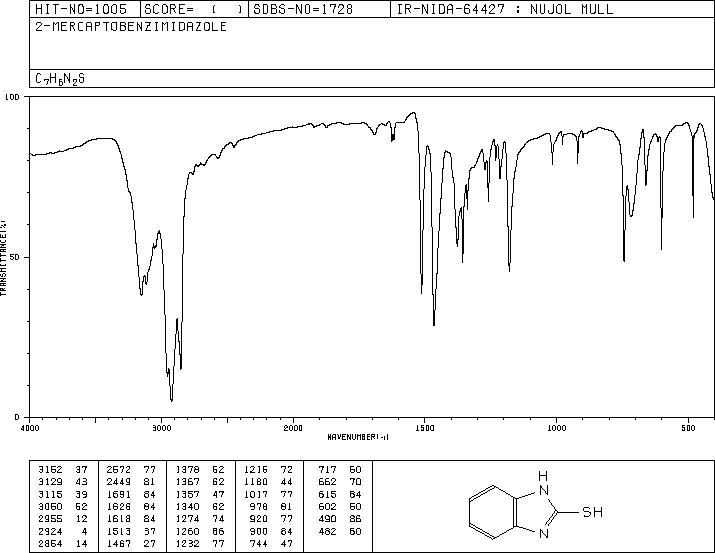Click the 1467 peak entry in the table

119,543
